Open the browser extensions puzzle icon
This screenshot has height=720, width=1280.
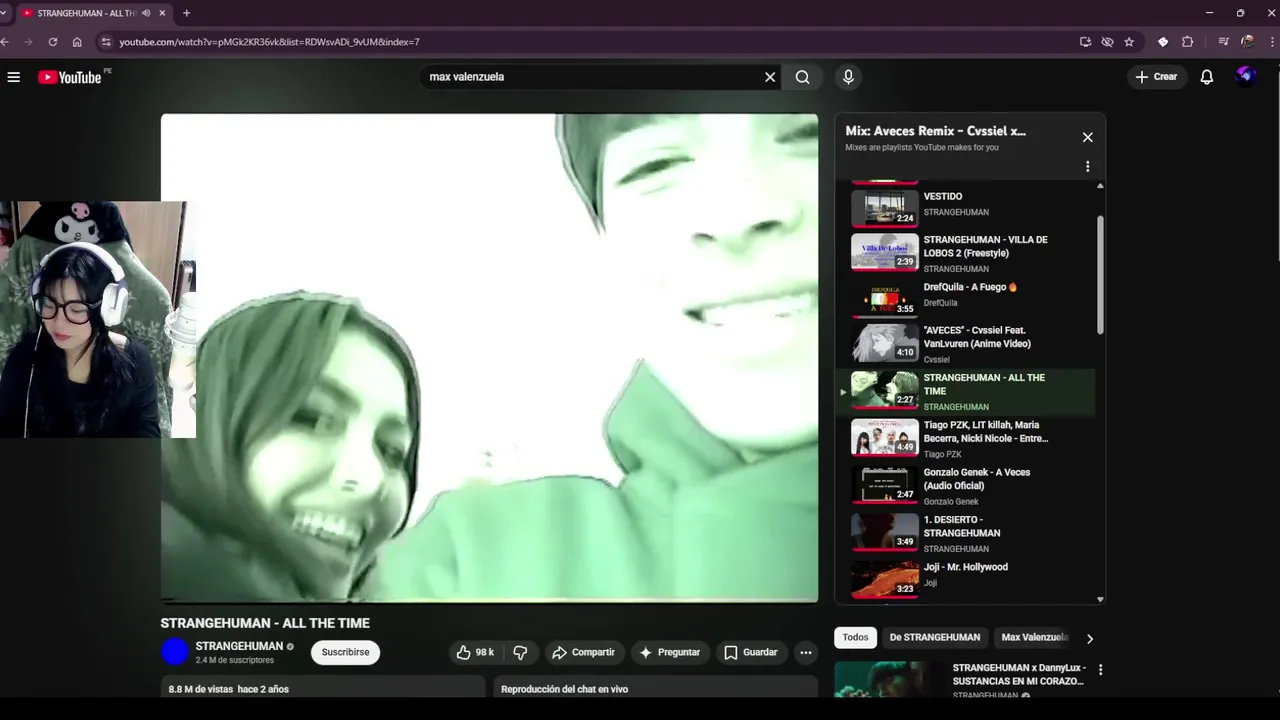click(x=1188, y=42)
